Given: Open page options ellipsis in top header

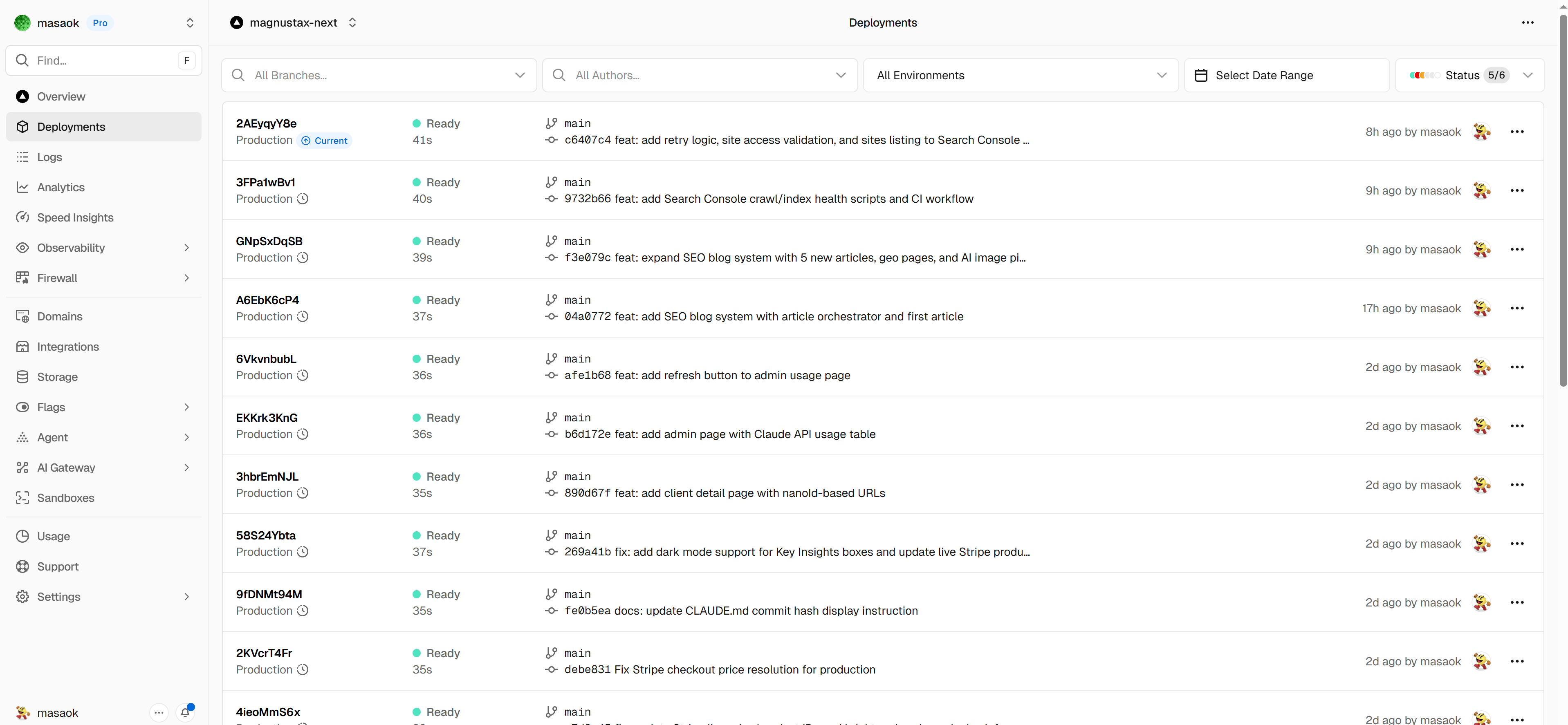Looking at the screenshot, I should 1527,22.
